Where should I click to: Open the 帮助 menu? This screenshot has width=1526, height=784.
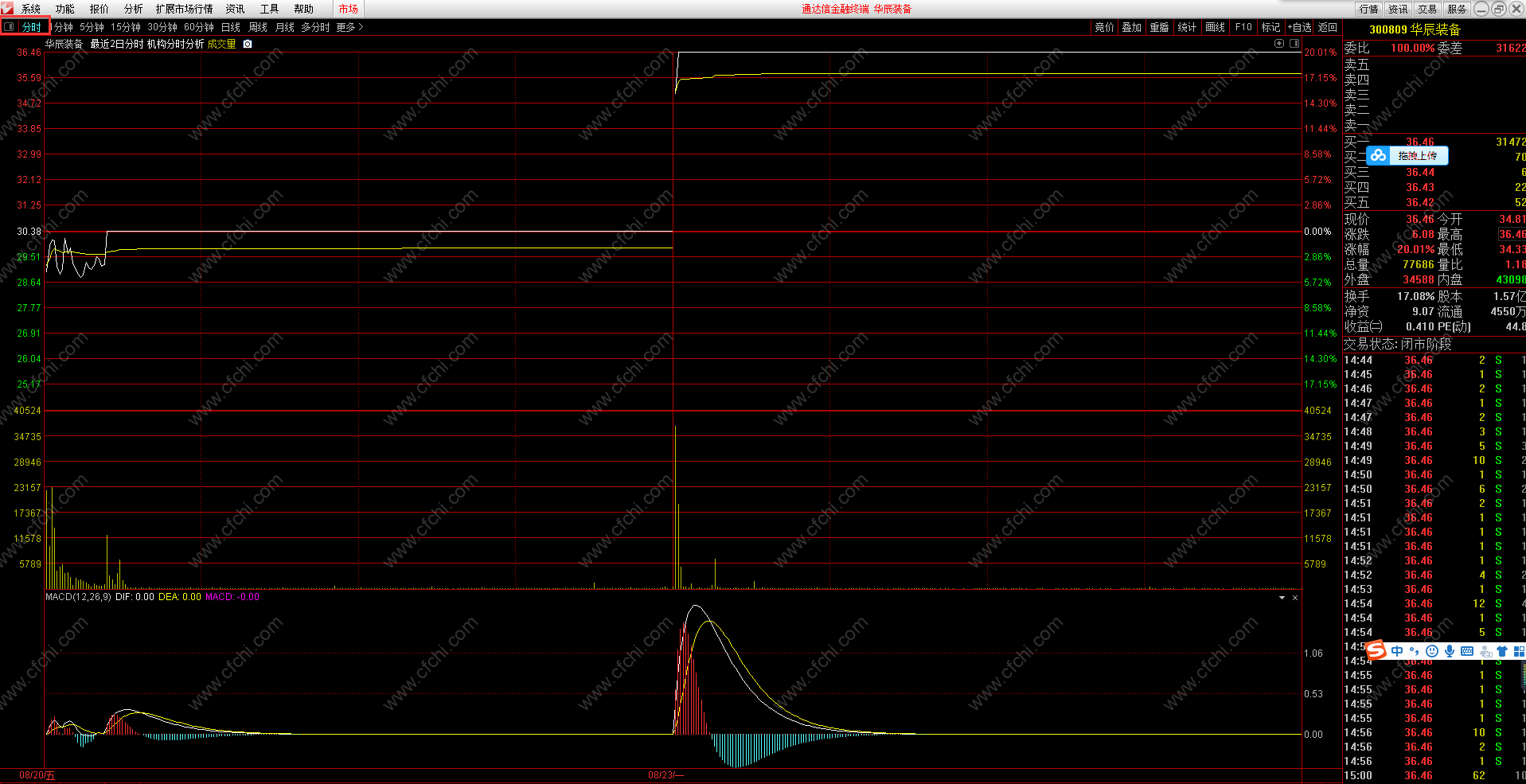click(x=303, y=9)
